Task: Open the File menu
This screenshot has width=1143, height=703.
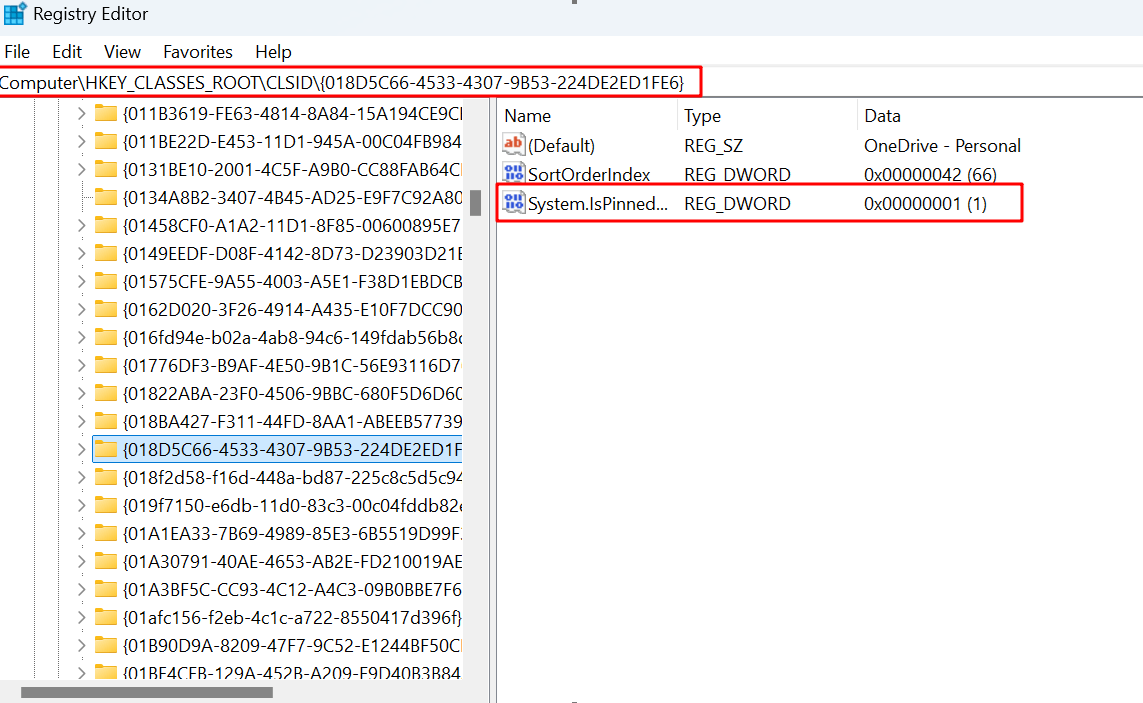Action: (x=17, y=52)
